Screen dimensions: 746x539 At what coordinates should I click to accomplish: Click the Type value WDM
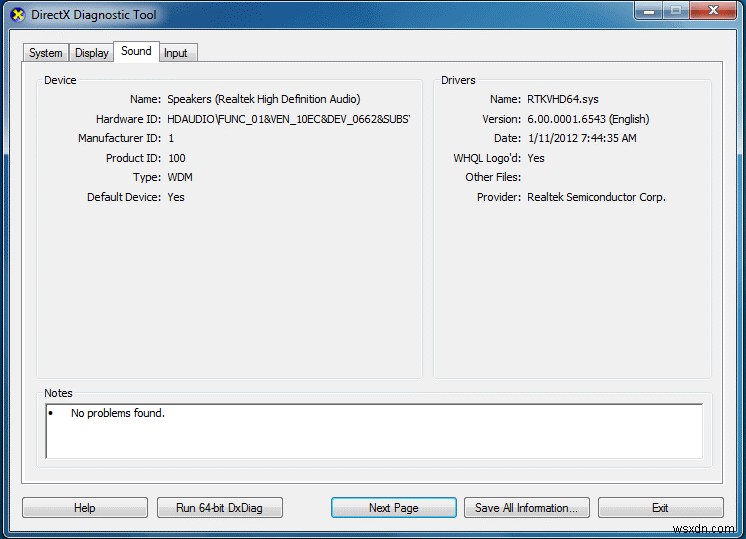[180, 177]
